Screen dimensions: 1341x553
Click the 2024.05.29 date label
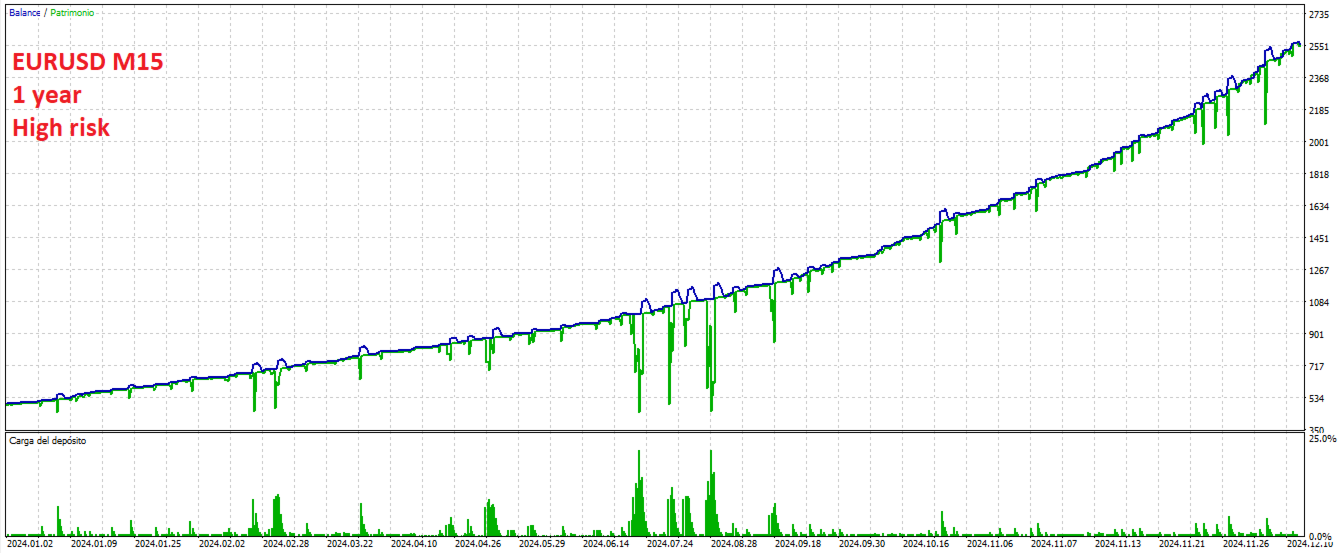541,545
